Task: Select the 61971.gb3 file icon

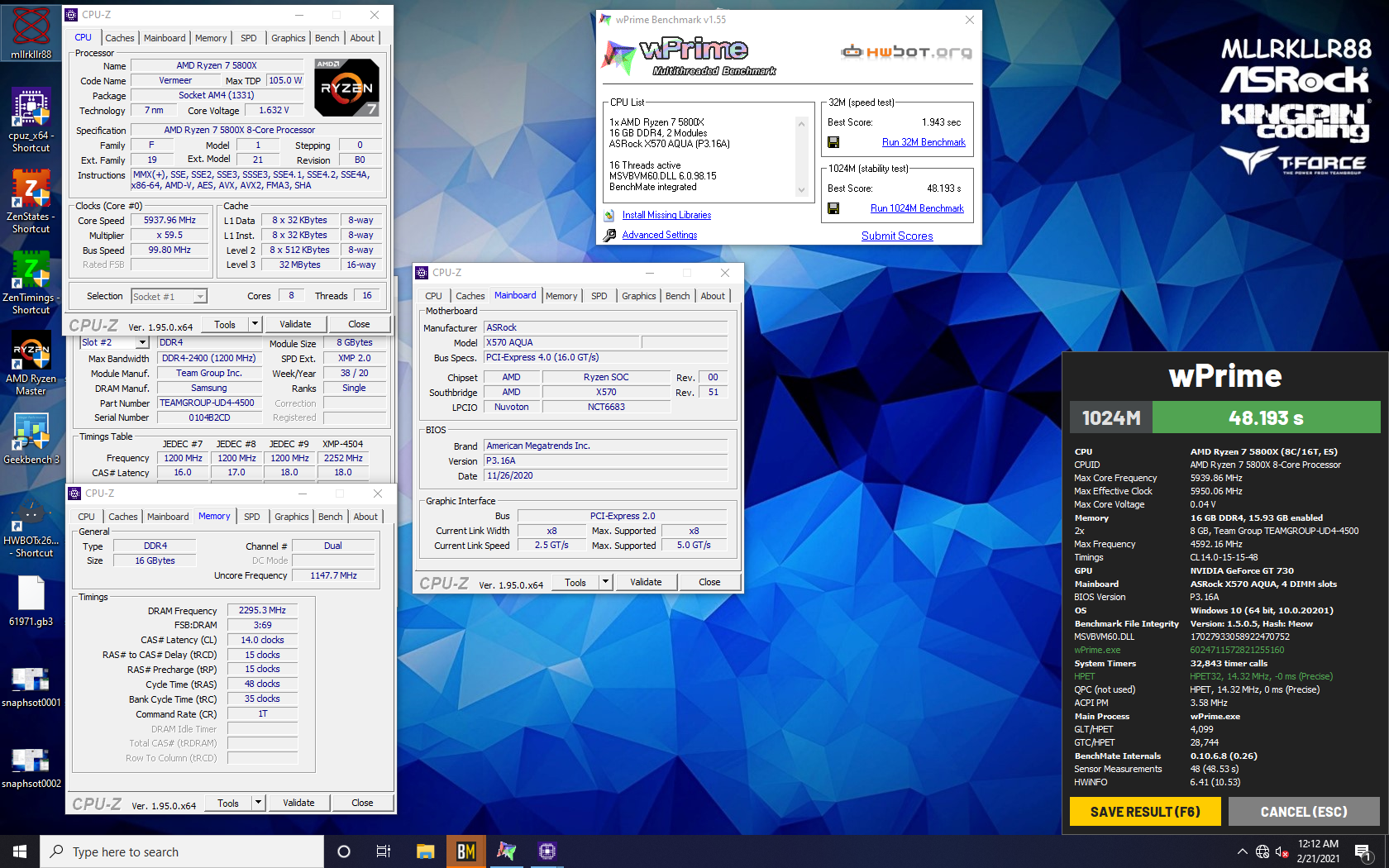Action: point(31,601)
